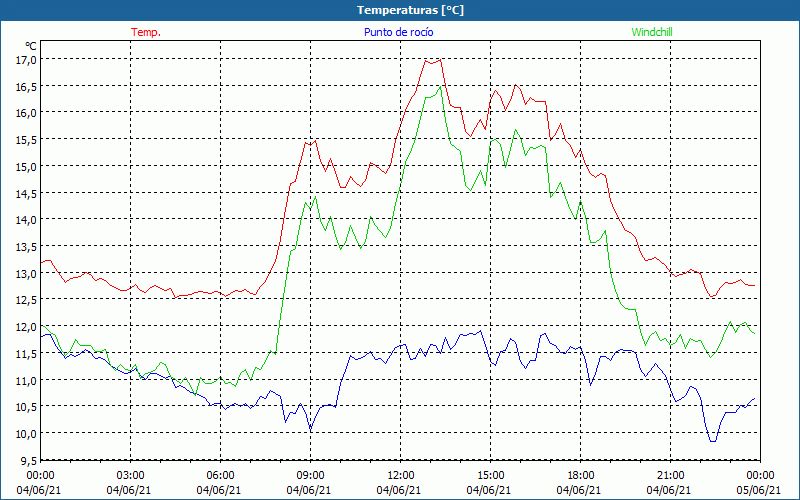
Task: Click the '14,0' y-axis value
Action: click(x=27, y=220)
